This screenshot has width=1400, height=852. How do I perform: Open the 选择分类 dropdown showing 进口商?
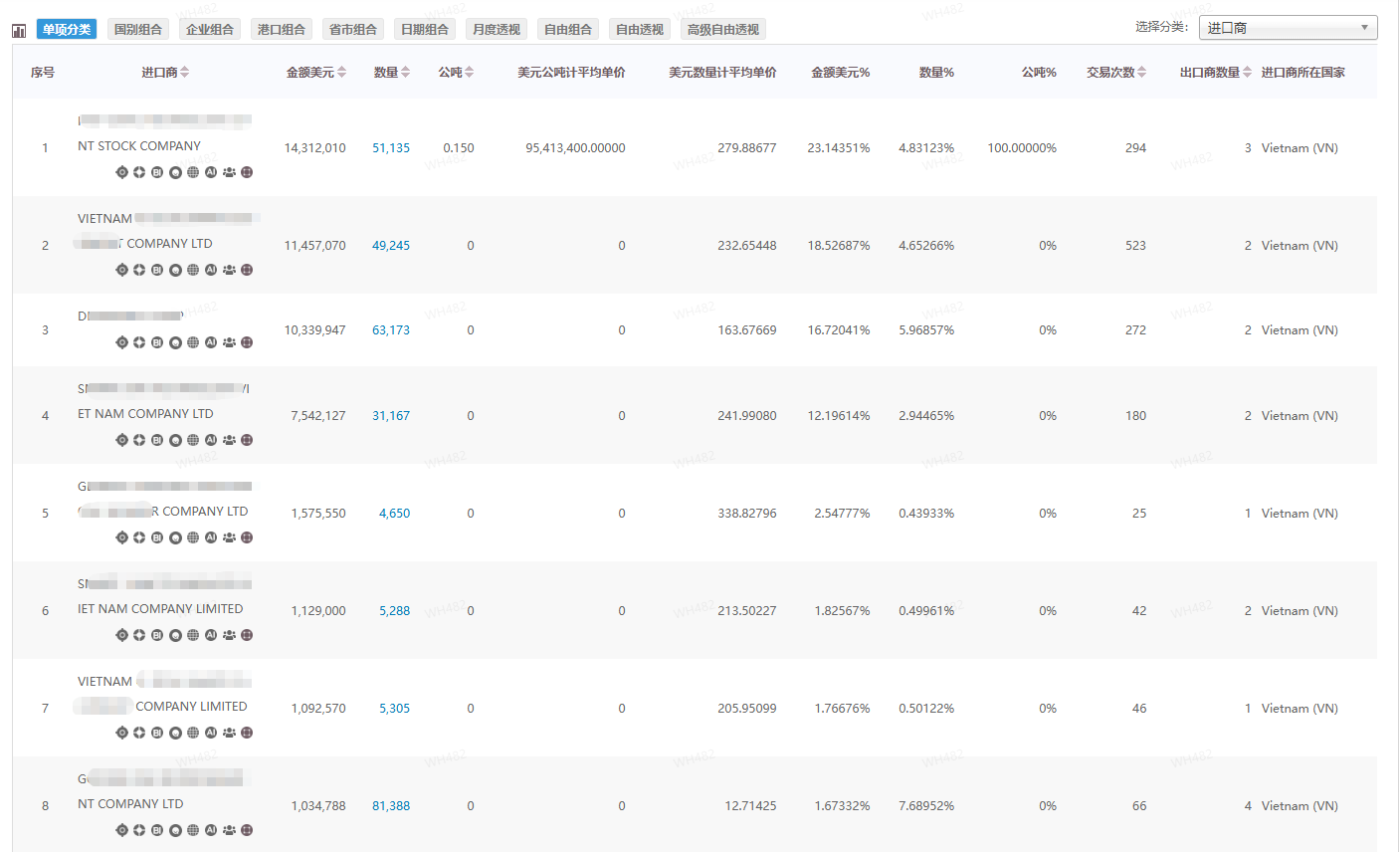tap(1288, 28)
